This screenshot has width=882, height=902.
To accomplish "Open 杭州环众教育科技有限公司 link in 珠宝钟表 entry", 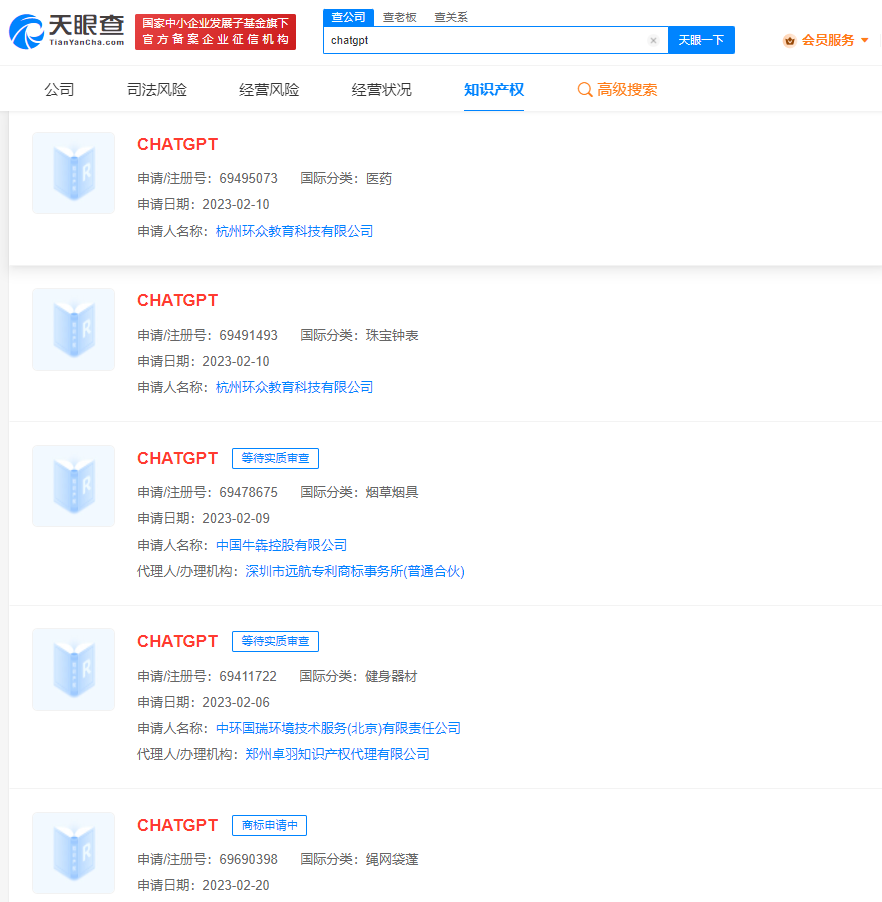I will [295, 387].
